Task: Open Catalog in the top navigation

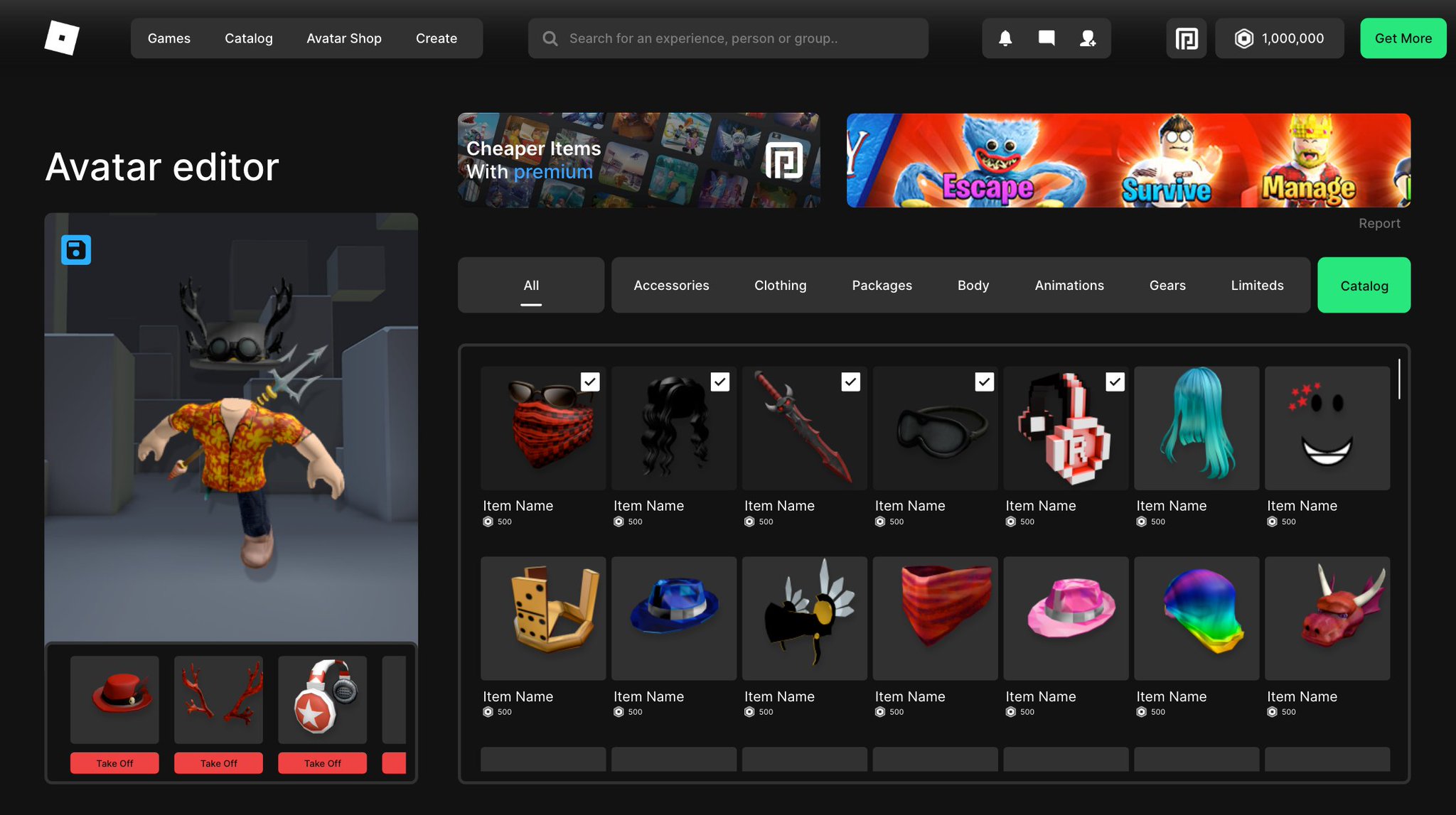Action: tap(249, 38)
